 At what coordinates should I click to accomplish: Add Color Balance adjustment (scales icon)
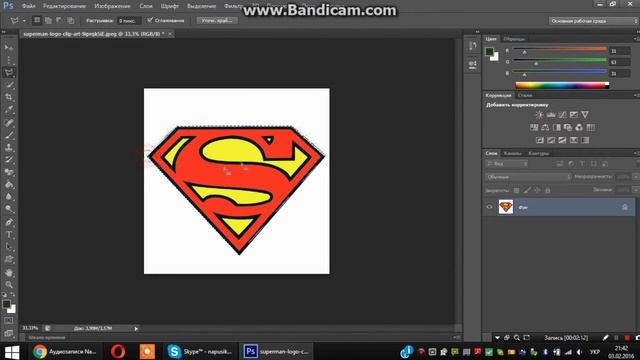(x=545, y=127)
